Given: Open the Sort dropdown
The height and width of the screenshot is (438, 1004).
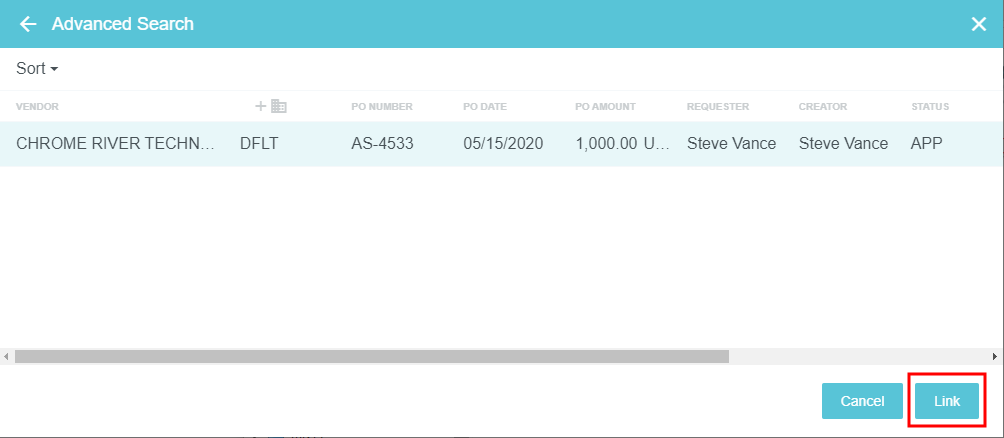Looking at the screenshot, I should point(37,68).
